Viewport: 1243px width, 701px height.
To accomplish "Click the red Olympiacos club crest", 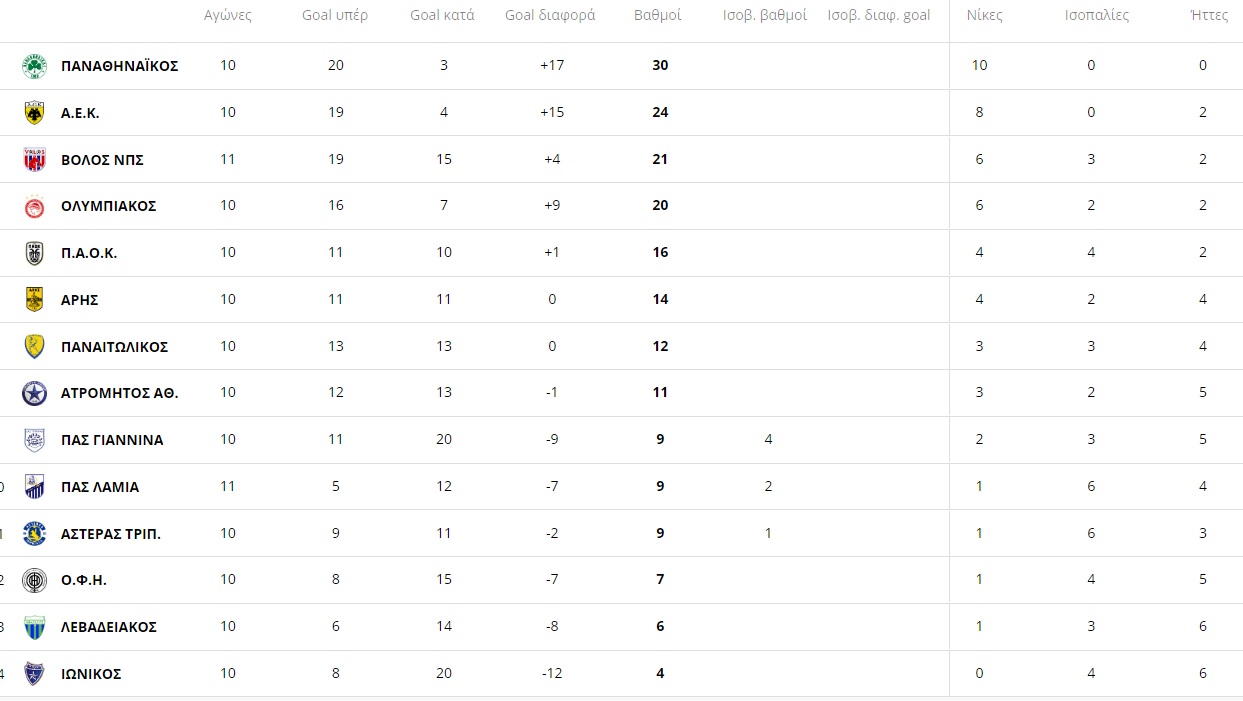I will [35, 206].
